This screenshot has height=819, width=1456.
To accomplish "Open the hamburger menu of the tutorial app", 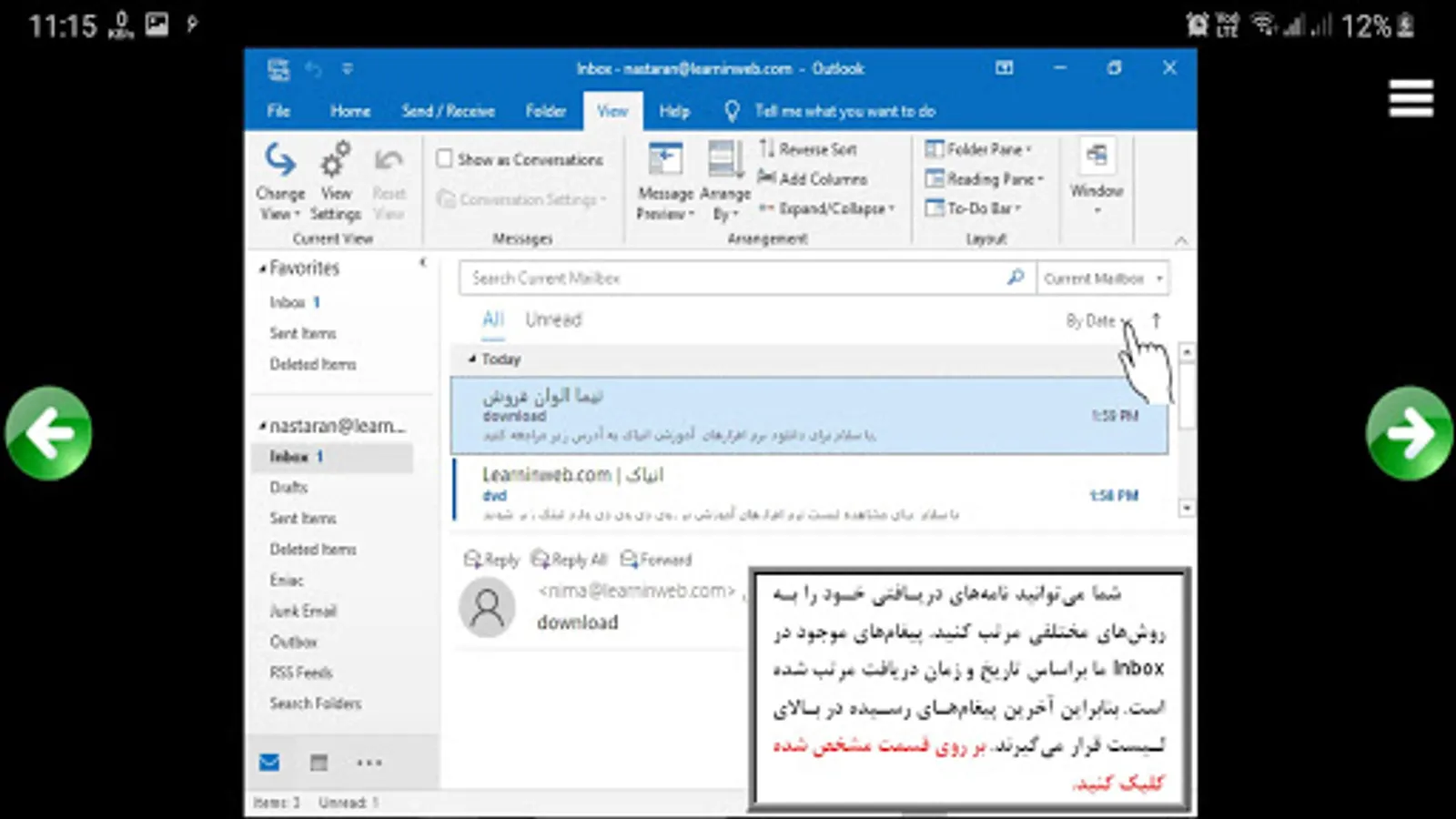I will [1410, 98].
